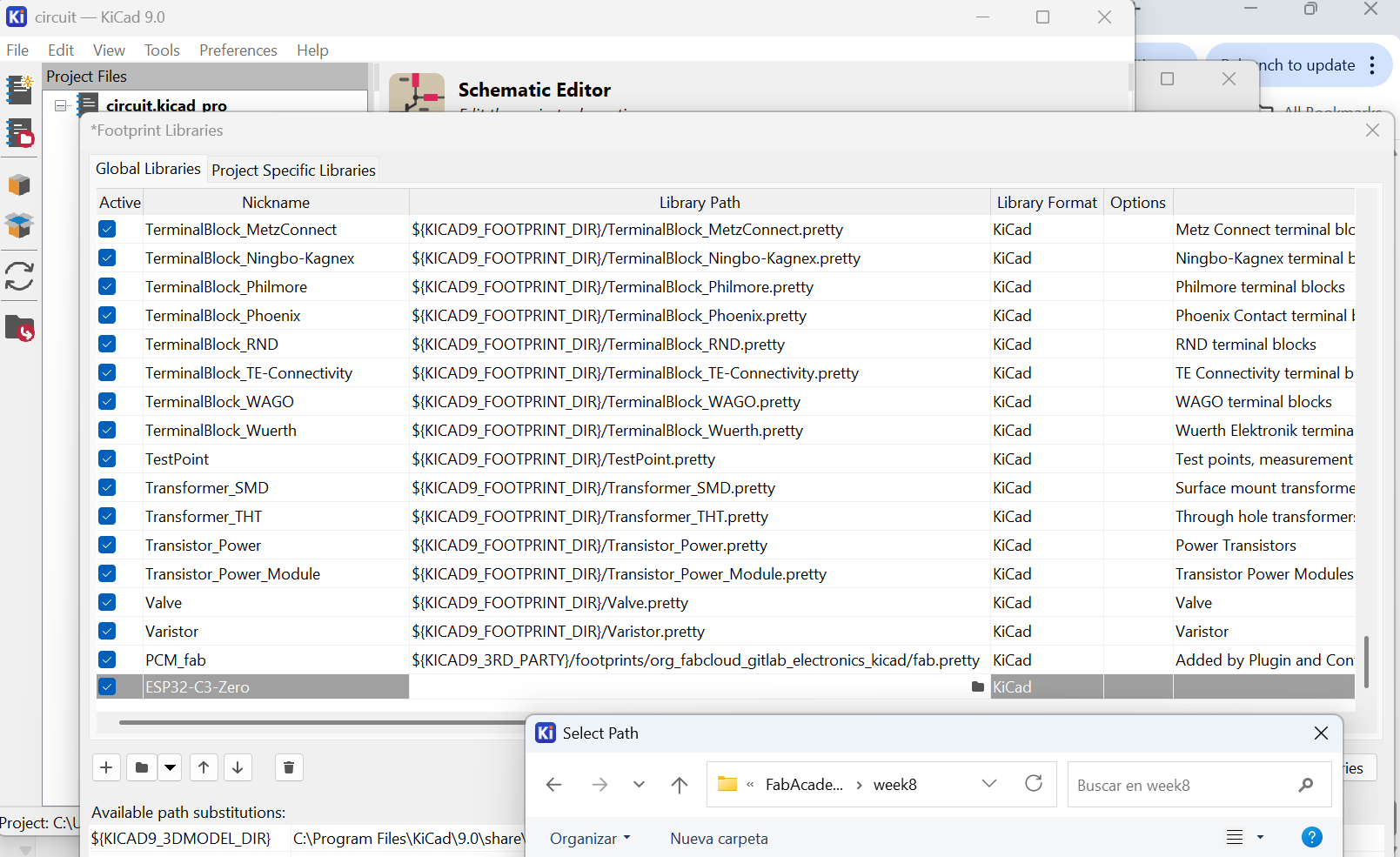
Task: Close the Select Path dialog
Action: click(x=1321, y=733)
